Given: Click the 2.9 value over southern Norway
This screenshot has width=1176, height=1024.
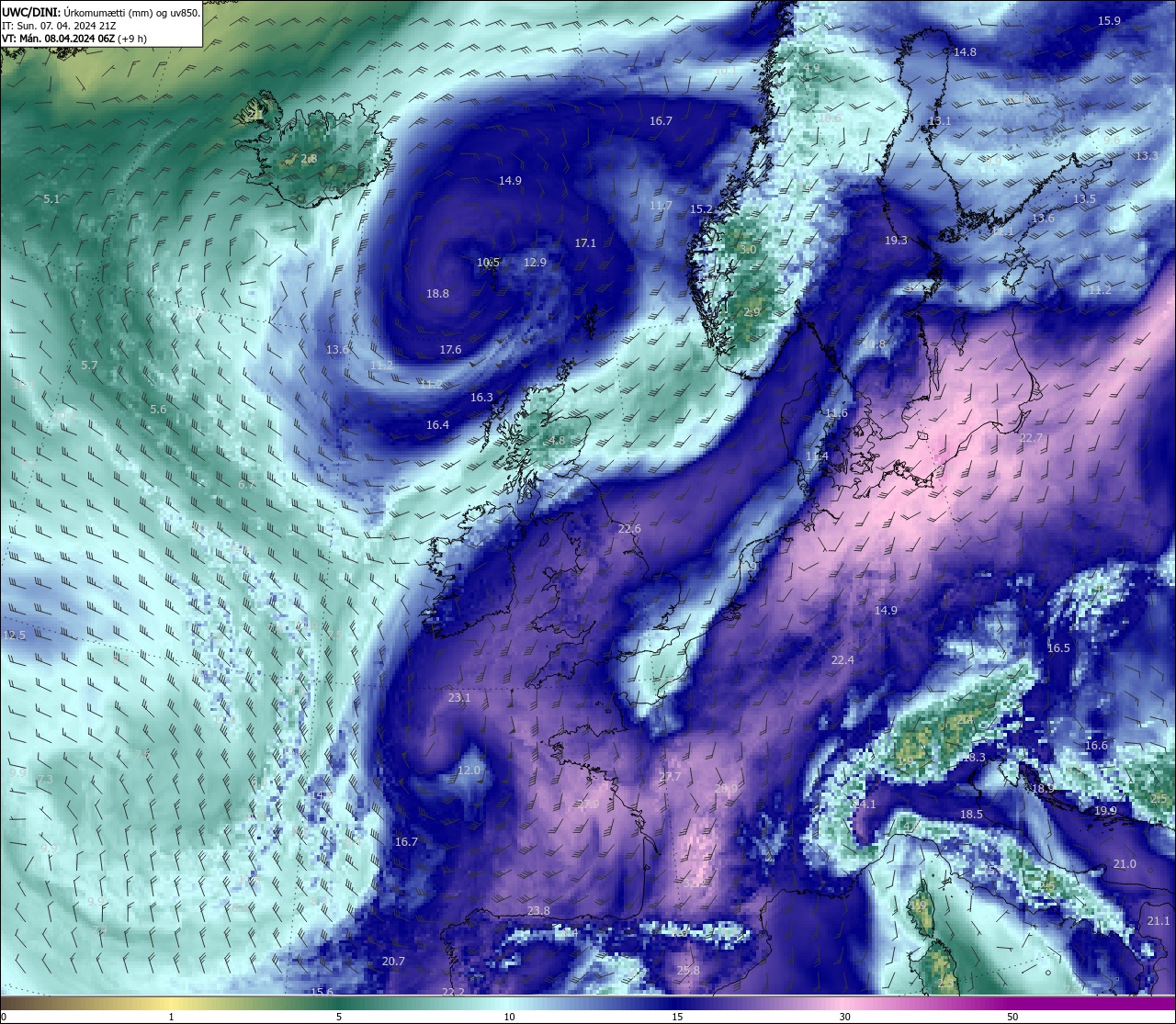Looking at the screenshot, I should point(752,312).
